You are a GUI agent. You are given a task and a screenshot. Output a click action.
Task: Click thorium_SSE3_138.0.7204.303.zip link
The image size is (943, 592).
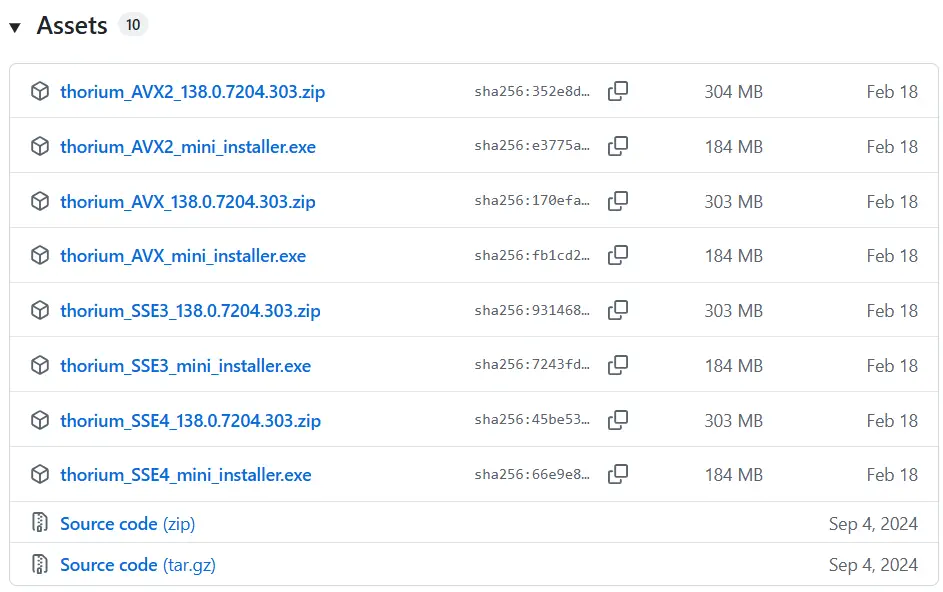pyautogui.click(x=190, y=311)
